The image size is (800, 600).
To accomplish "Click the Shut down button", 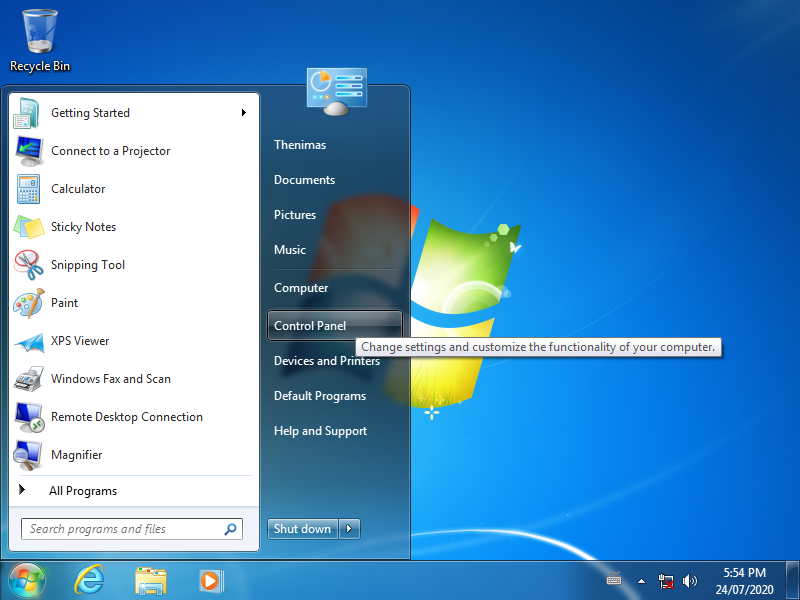I will click(x=303, y=529).
